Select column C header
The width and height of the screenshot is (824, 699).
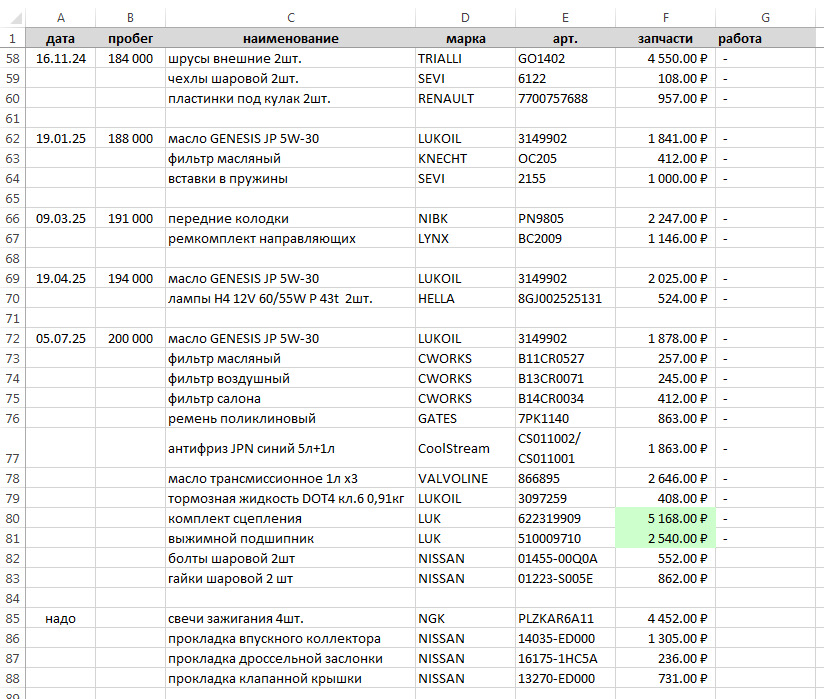click(x=291, y=18)
